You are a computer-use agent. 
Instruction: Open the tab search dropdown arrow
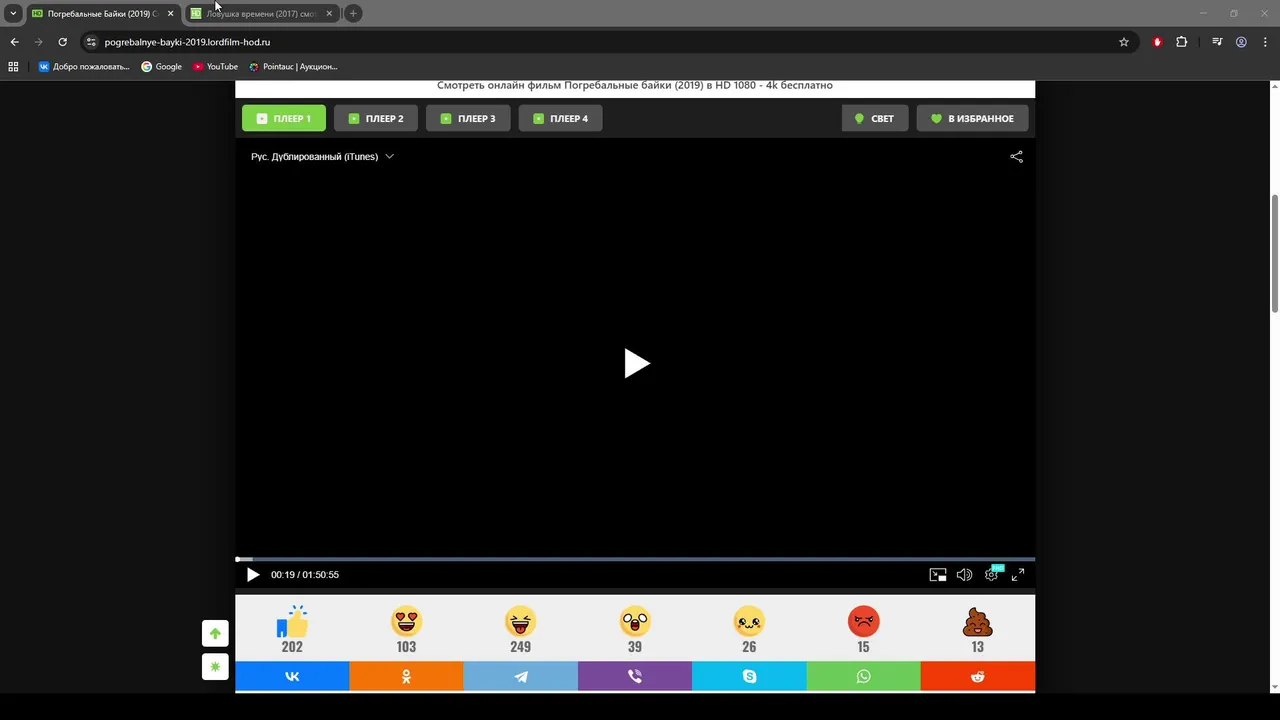click(13, 14)
